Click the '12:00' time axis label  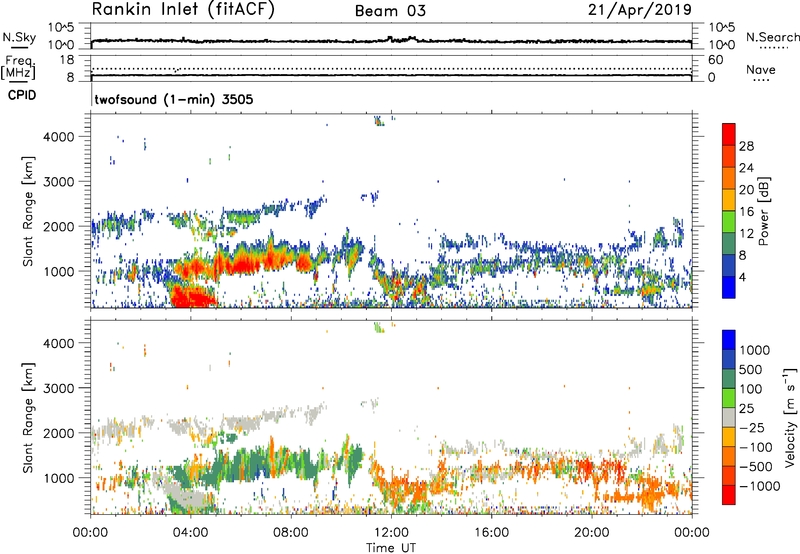click(391, 532)
